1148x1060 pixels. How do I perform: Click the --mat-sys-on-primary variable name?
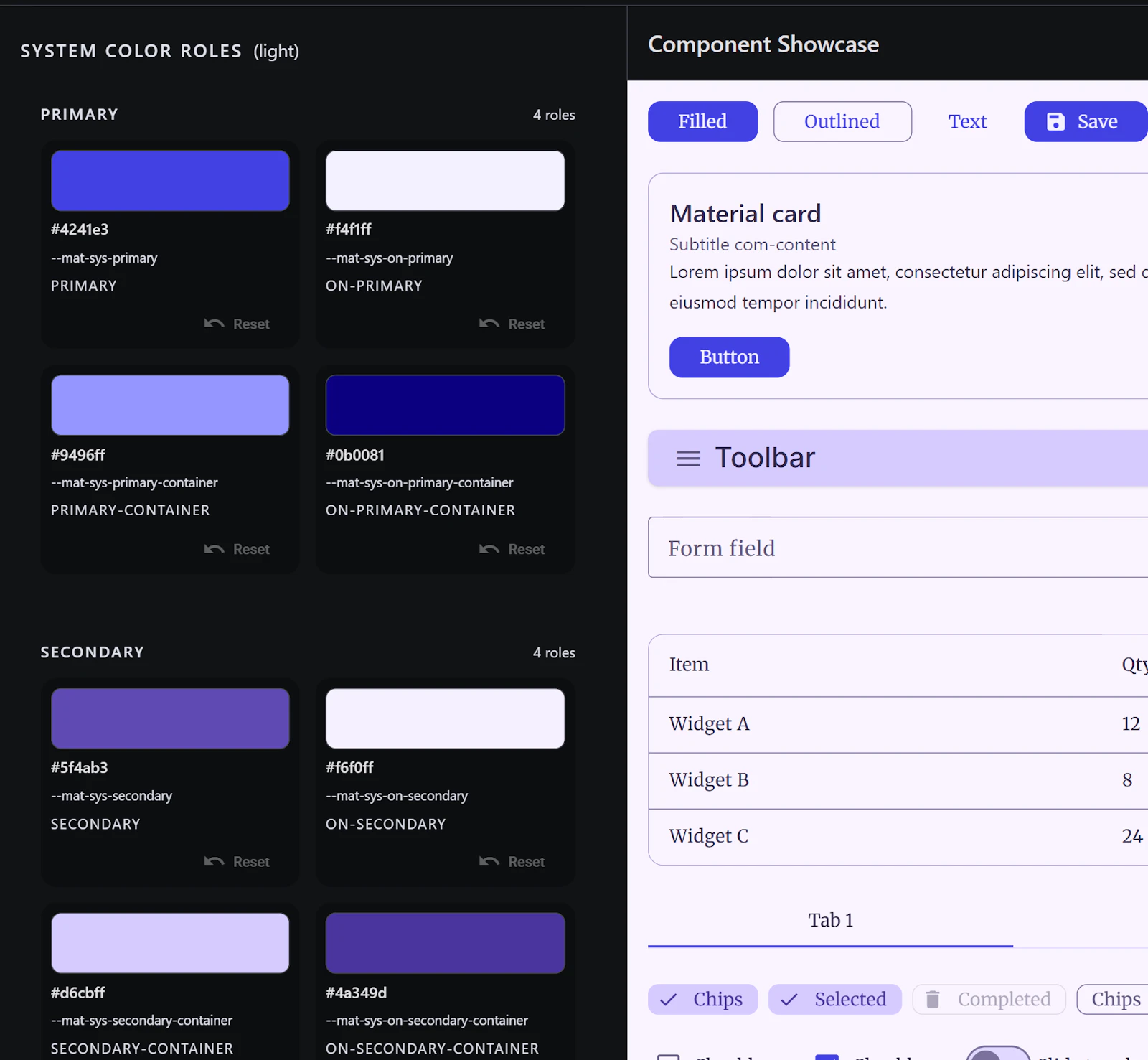[389, 258]
